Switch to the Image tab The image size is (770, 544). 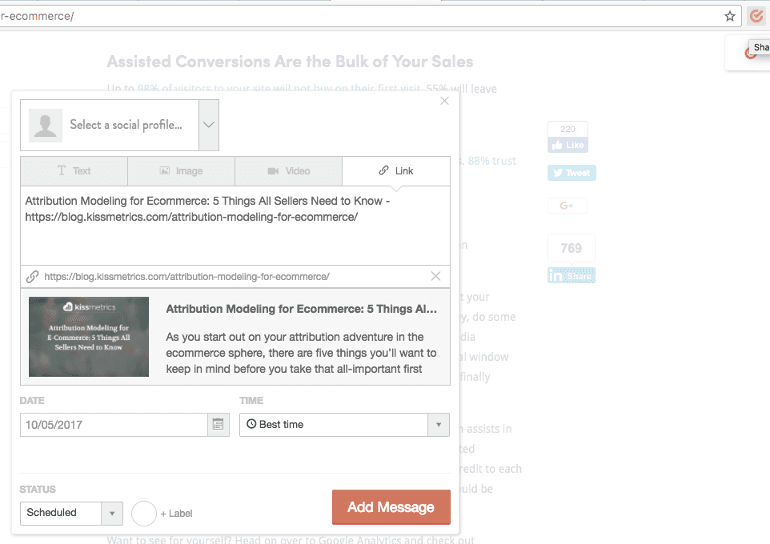[x=181, y=171]
